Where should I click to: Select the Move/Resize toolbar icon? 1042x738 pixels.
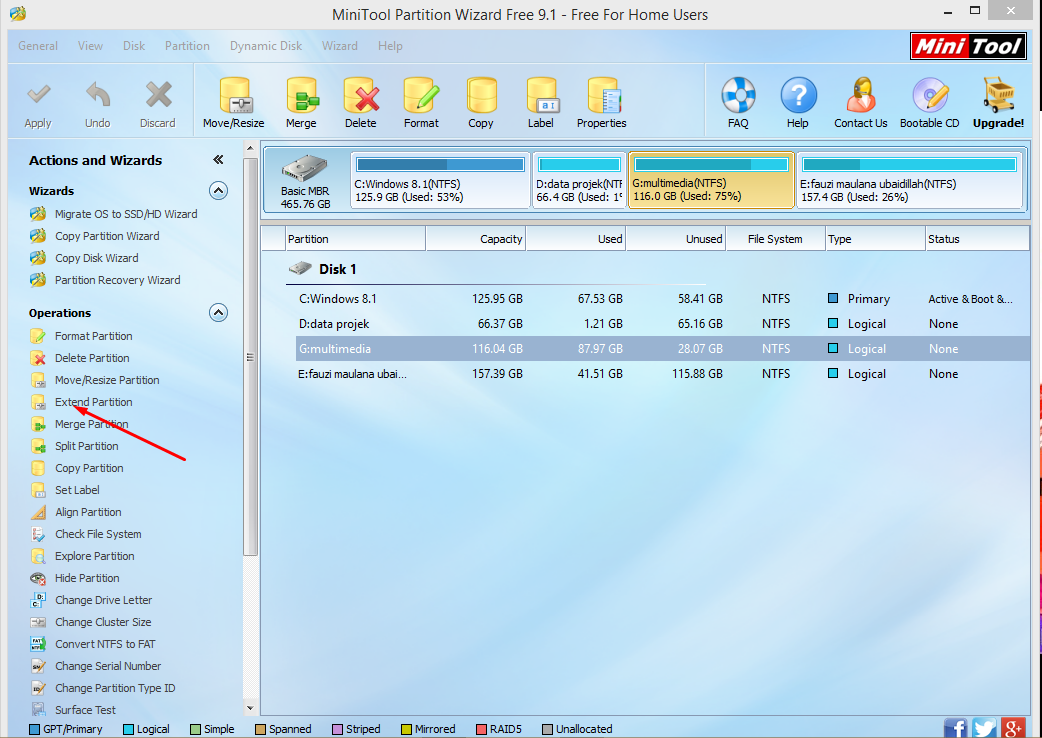(x=234, y=96)
